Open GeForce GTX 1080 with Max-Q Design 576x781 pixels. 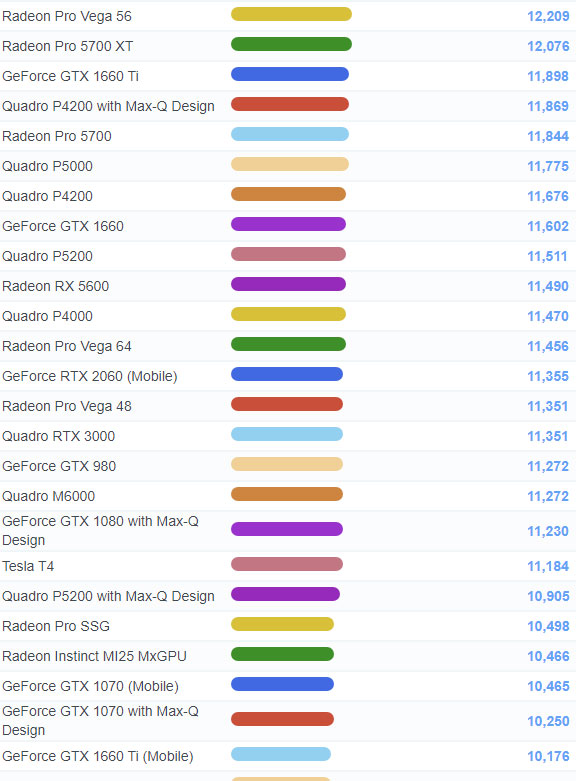coord(100,530)
